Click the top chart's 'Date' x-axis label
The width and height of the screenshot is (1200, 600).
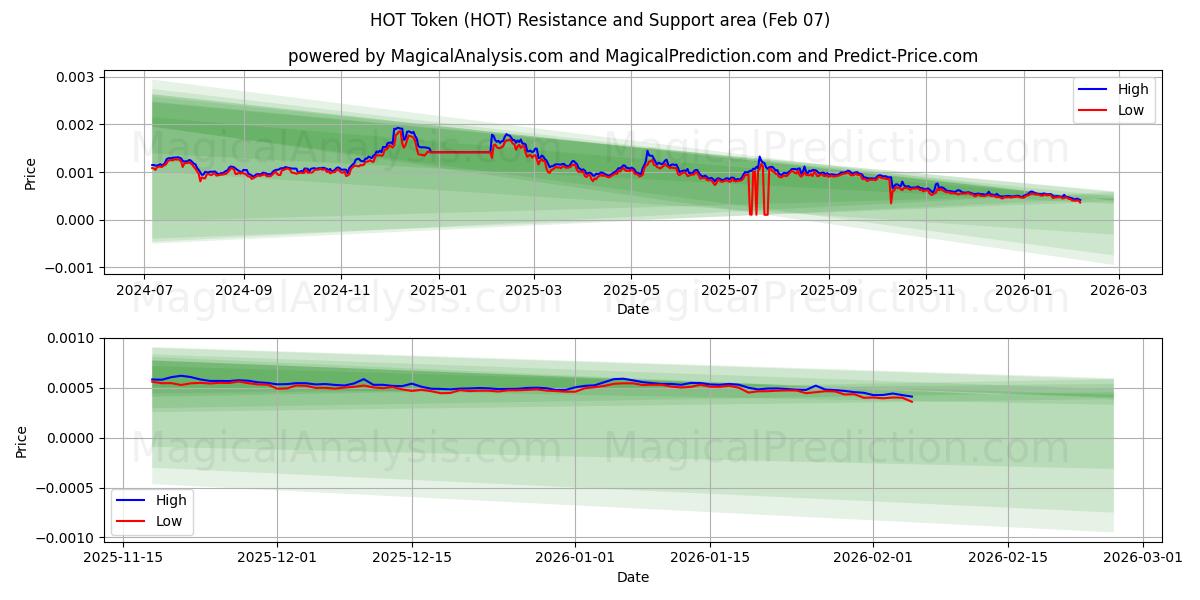(x=633, y=309)
